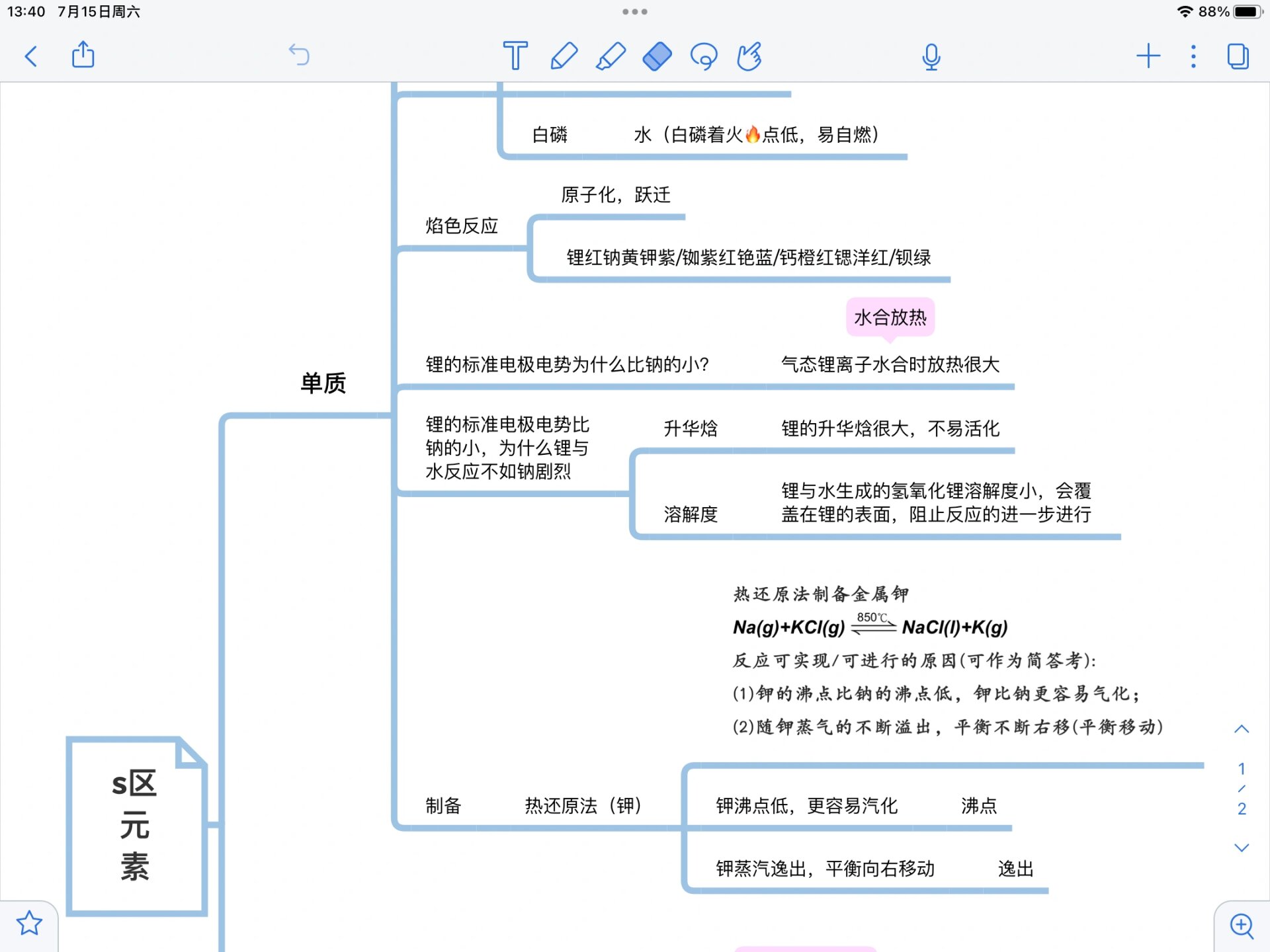Screen dimensions: 1270x952
Task: Click page number 1 indicator
Action: [x=1242, y=769]
